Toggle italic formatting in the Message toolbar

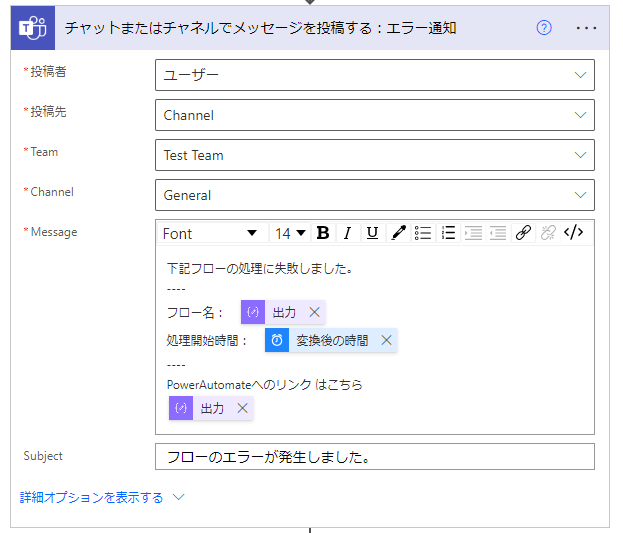tap(348, 233)
